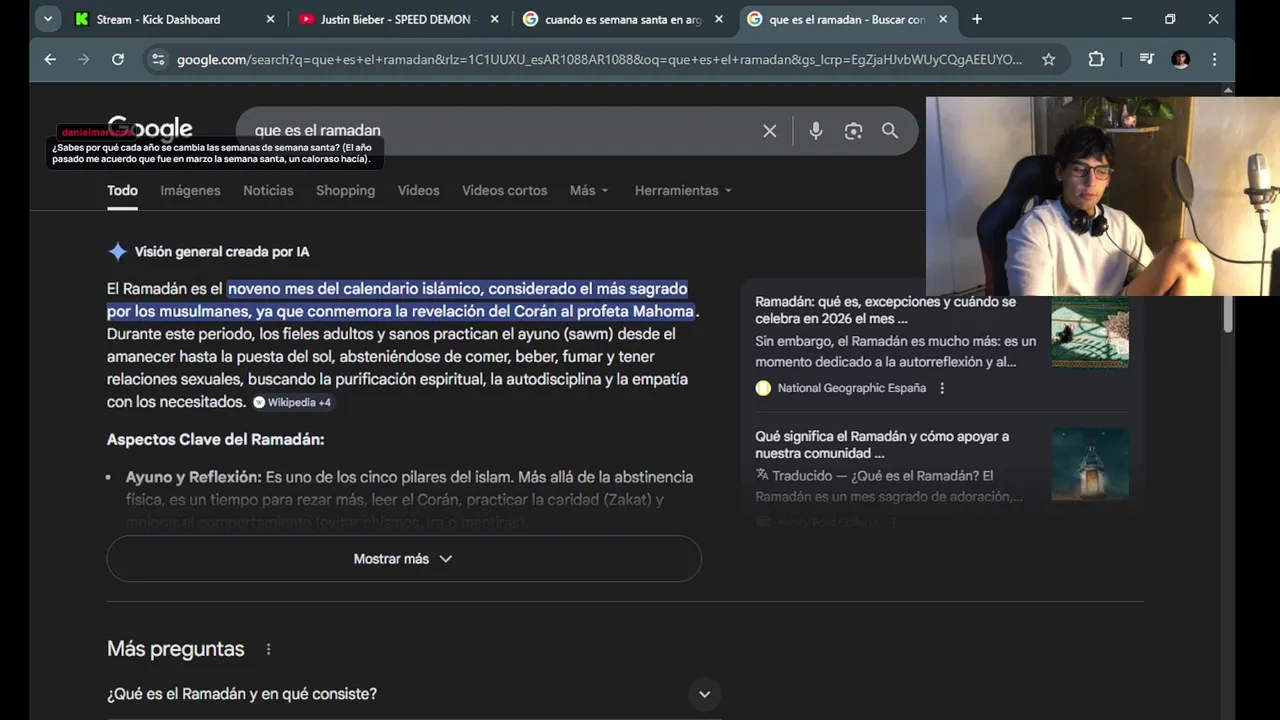
Task: Open the media controls icon
Action: coord(1146,59)
